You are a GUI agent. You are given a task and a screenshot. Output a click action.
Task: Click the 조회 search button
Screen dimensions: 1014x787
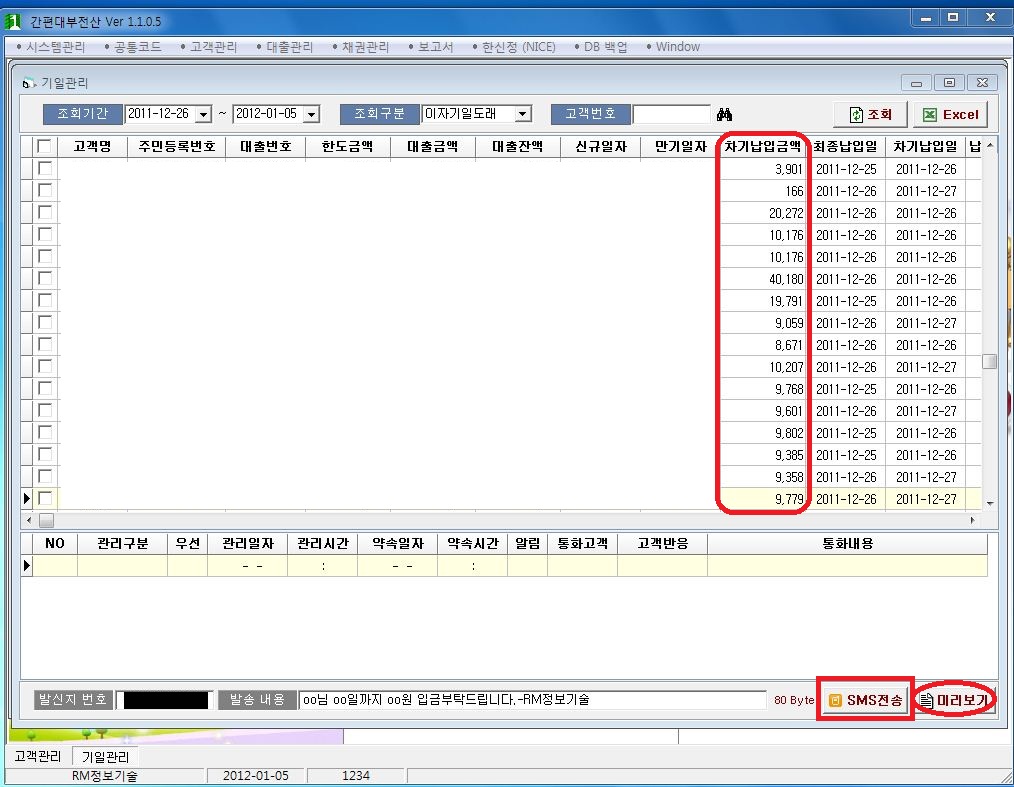tap(870, 114)
